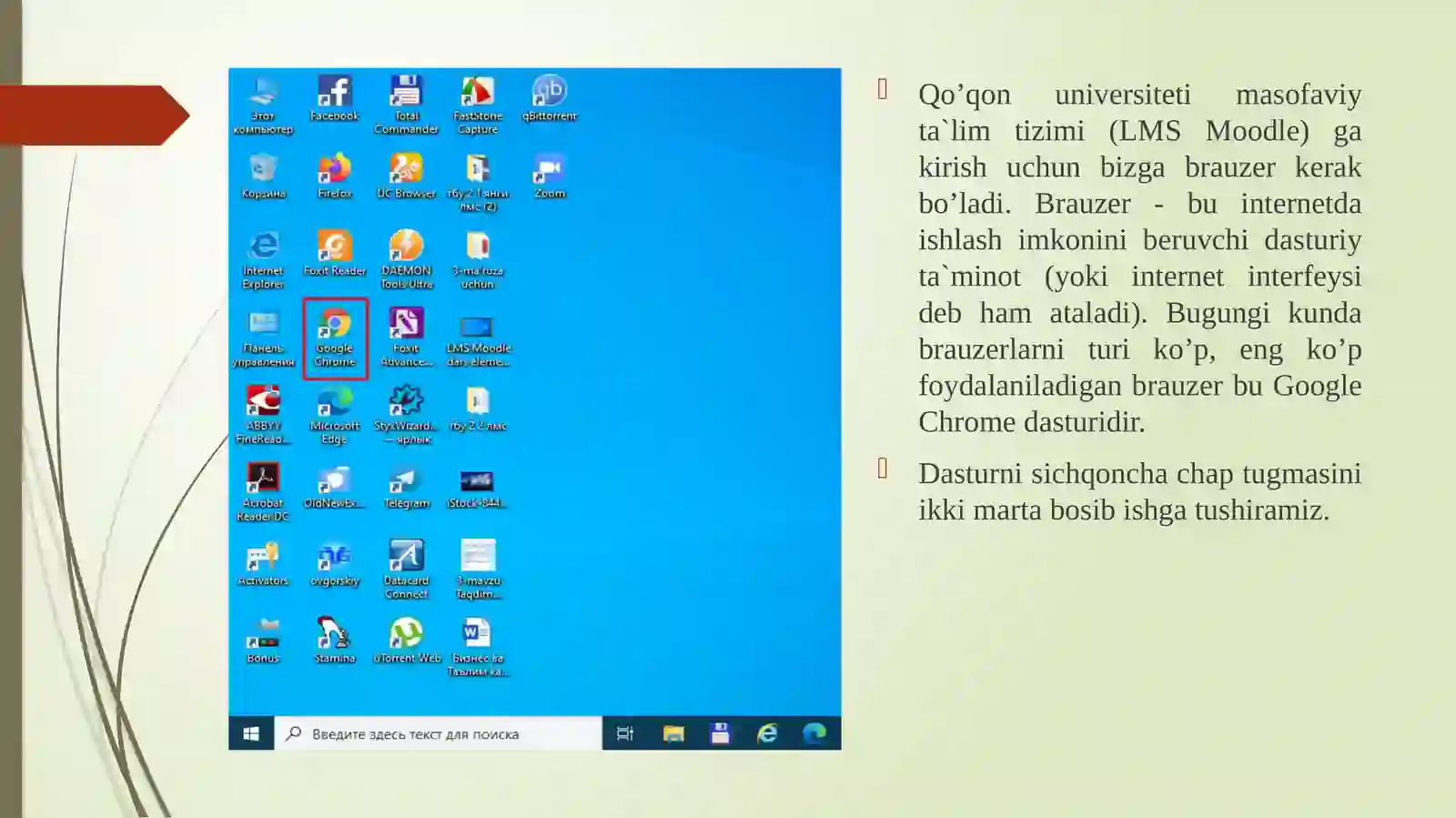Open the Activators shortcut
1456x818 pixels.
click(x=263, y=562)
